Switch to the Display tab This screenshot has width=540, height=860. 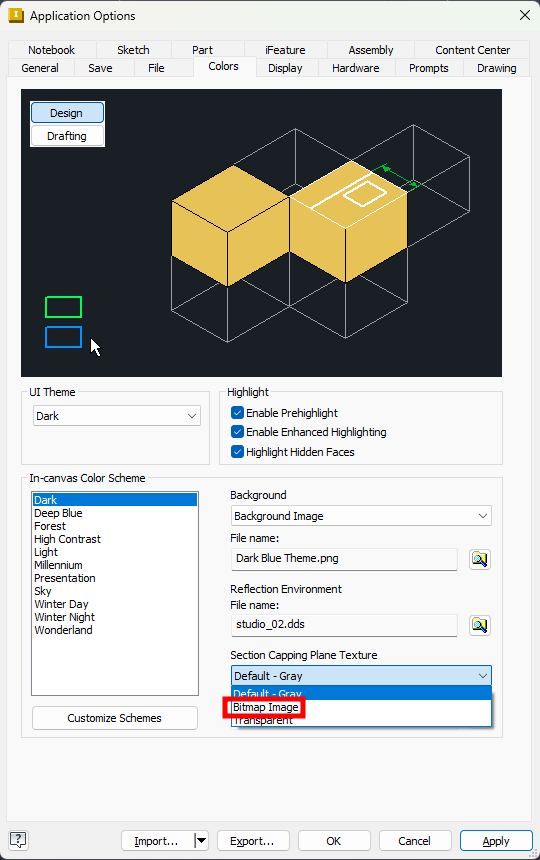(285, 68)
